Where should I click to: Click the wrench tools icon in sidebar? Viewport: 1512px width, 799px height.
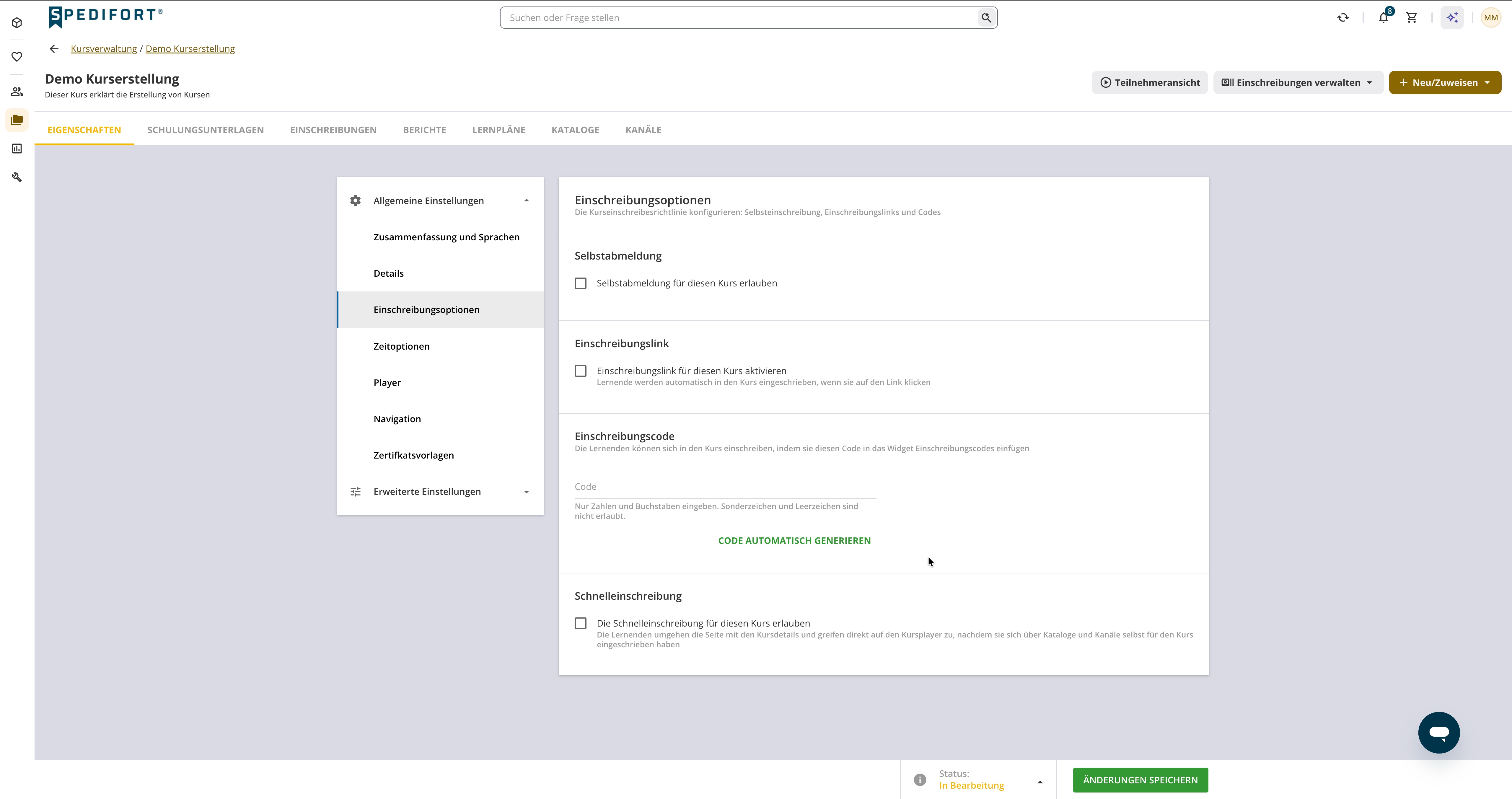17,177
